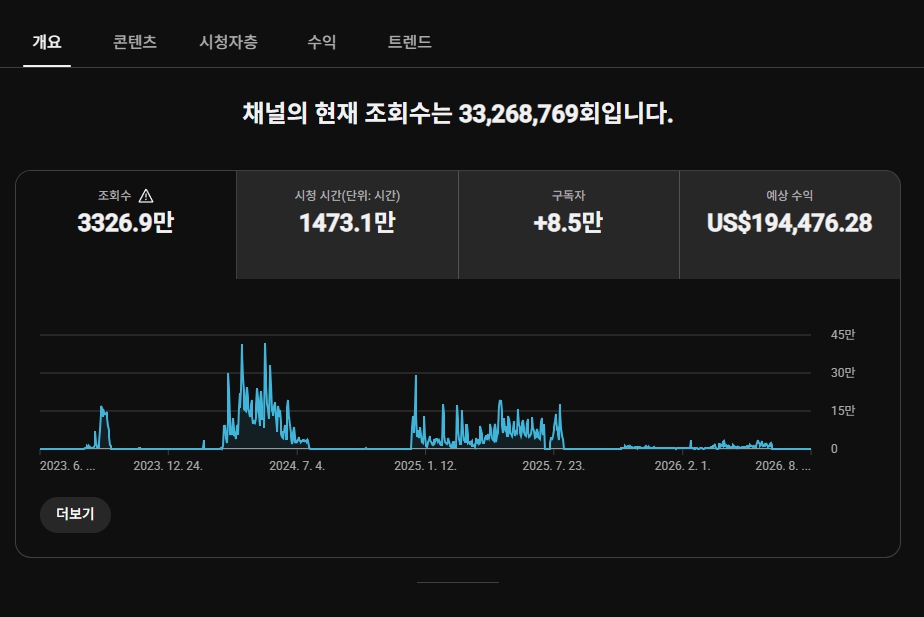The height and width of the screenshot is (617, 924).
Task: Open the 개요 tab
Action: coord(47,42)
